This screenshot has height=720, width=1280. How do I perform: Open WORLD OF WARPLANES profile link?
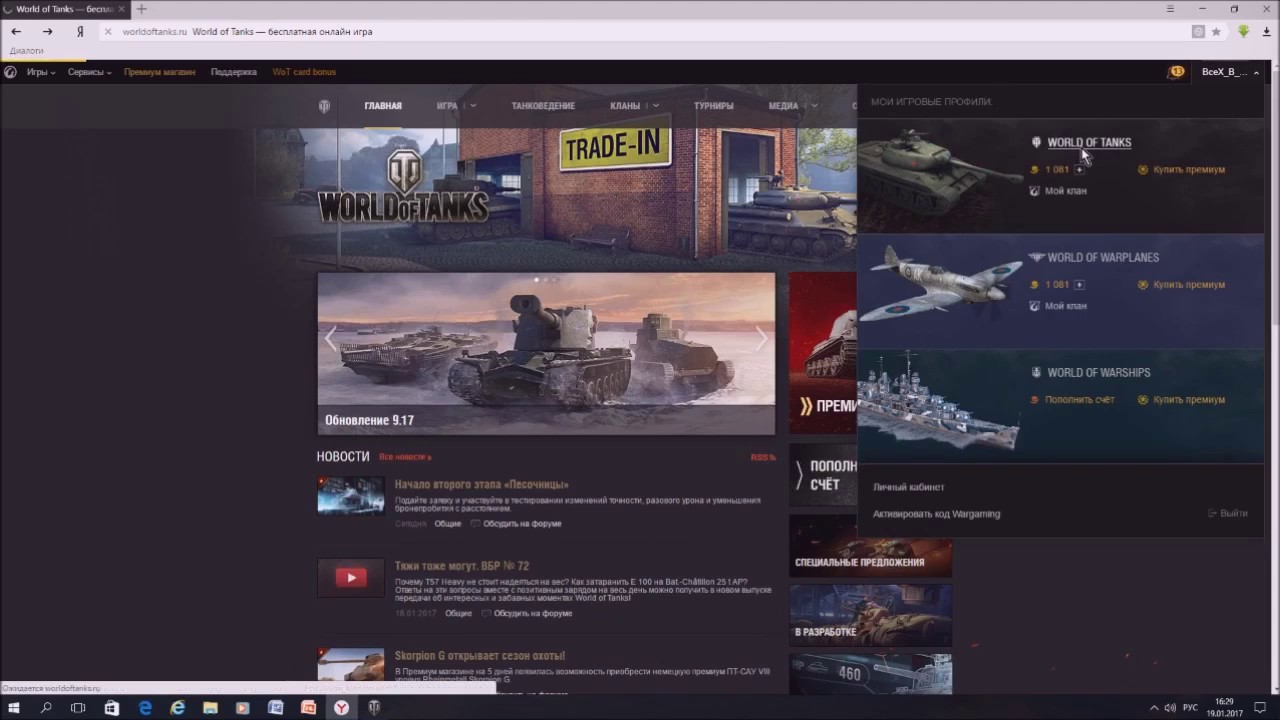(1103, 258)
